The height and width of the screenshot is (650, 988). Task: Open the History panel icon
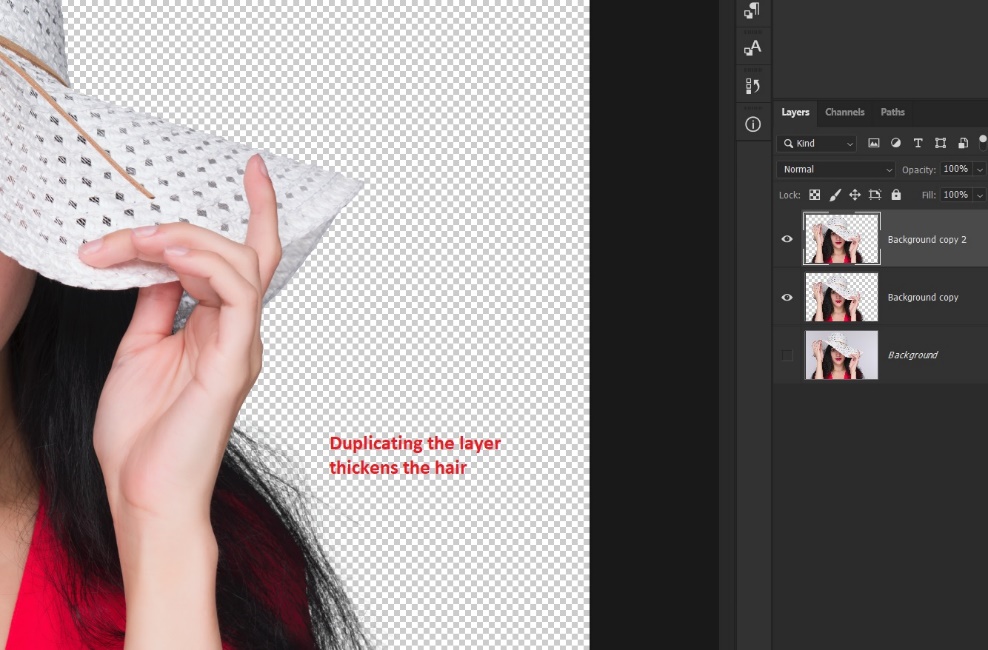pyautogui.click(x=753, y=86)
